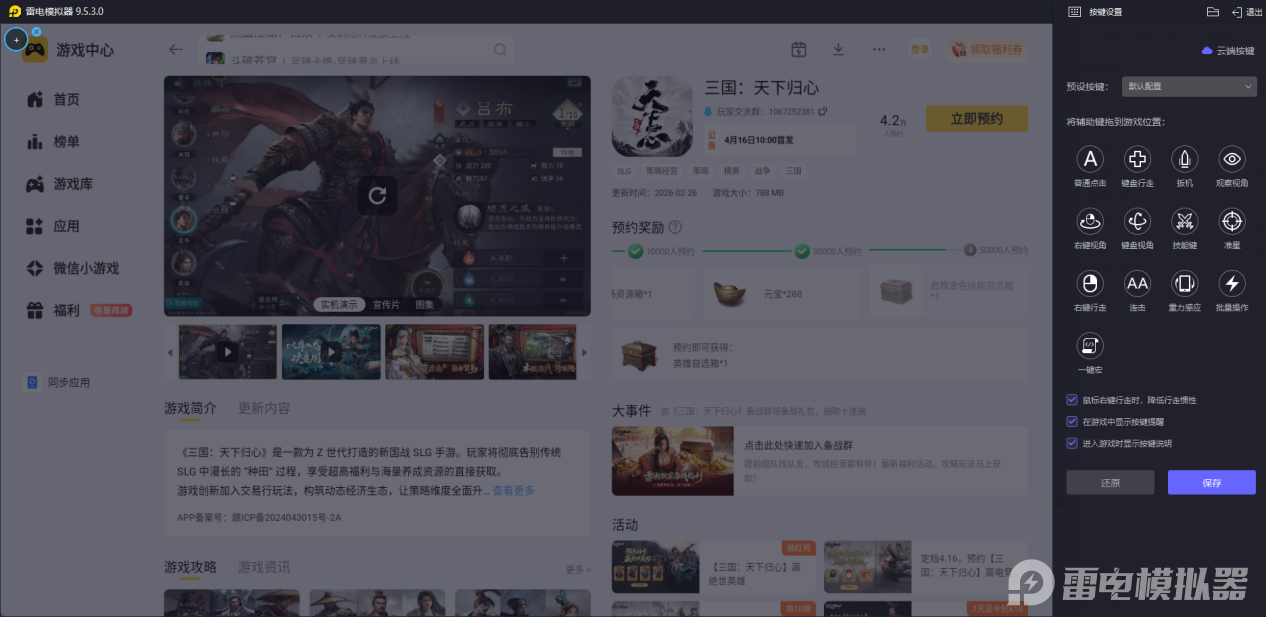Viewport: 1266px width, 617px height.
Task: Click 同步应用 in sidebar
Action: pyautogui.click(x=59, y=382)
